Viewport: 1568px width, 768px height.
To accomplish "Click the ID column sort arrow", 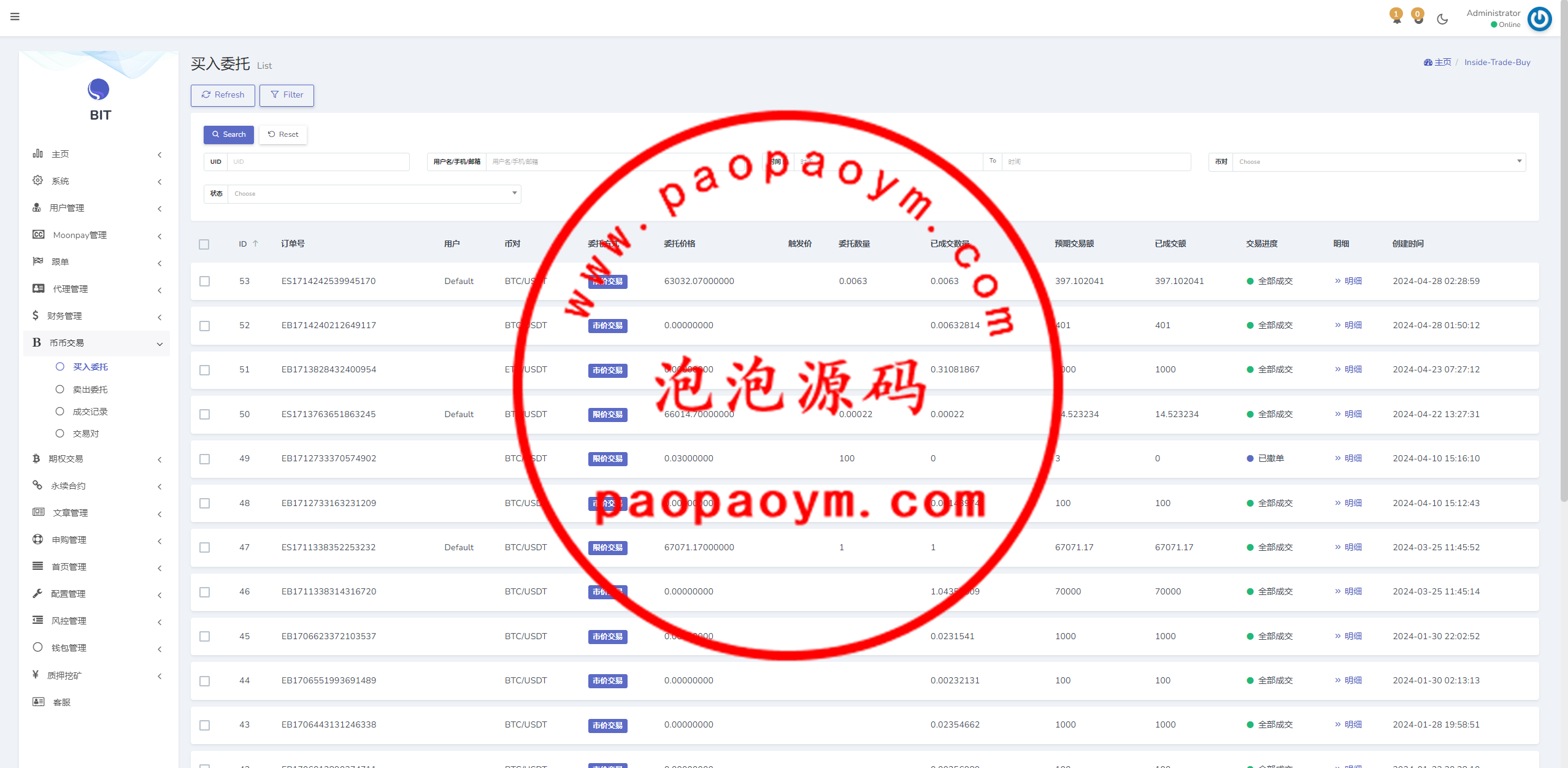I will pyautogui.click(x=256, y=244).
